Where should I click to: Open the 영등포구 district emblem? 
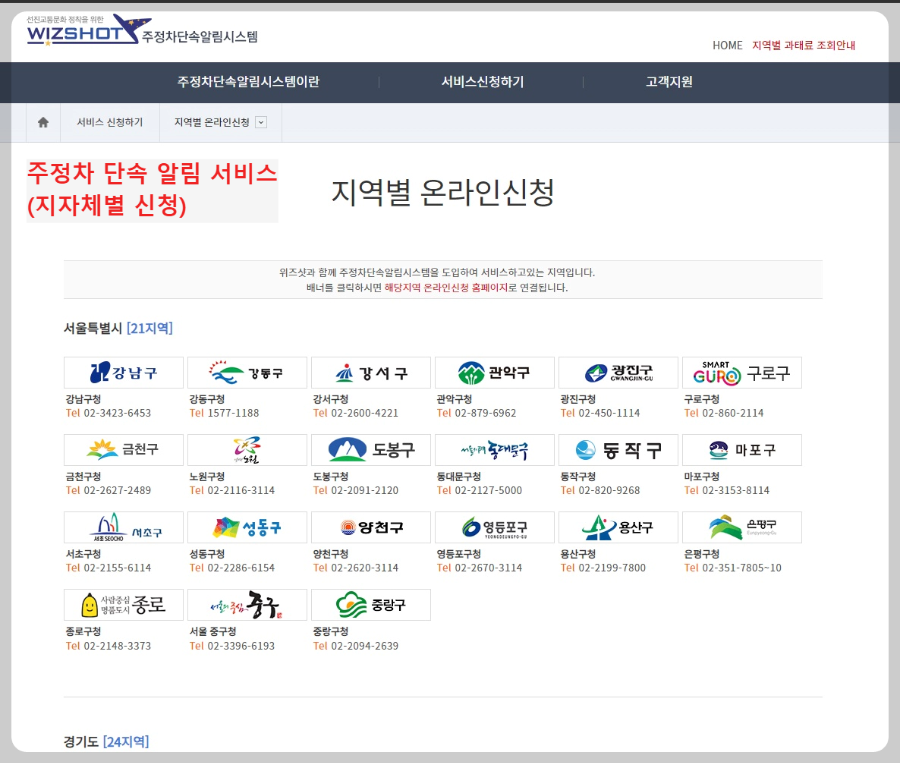pos(494,527)
